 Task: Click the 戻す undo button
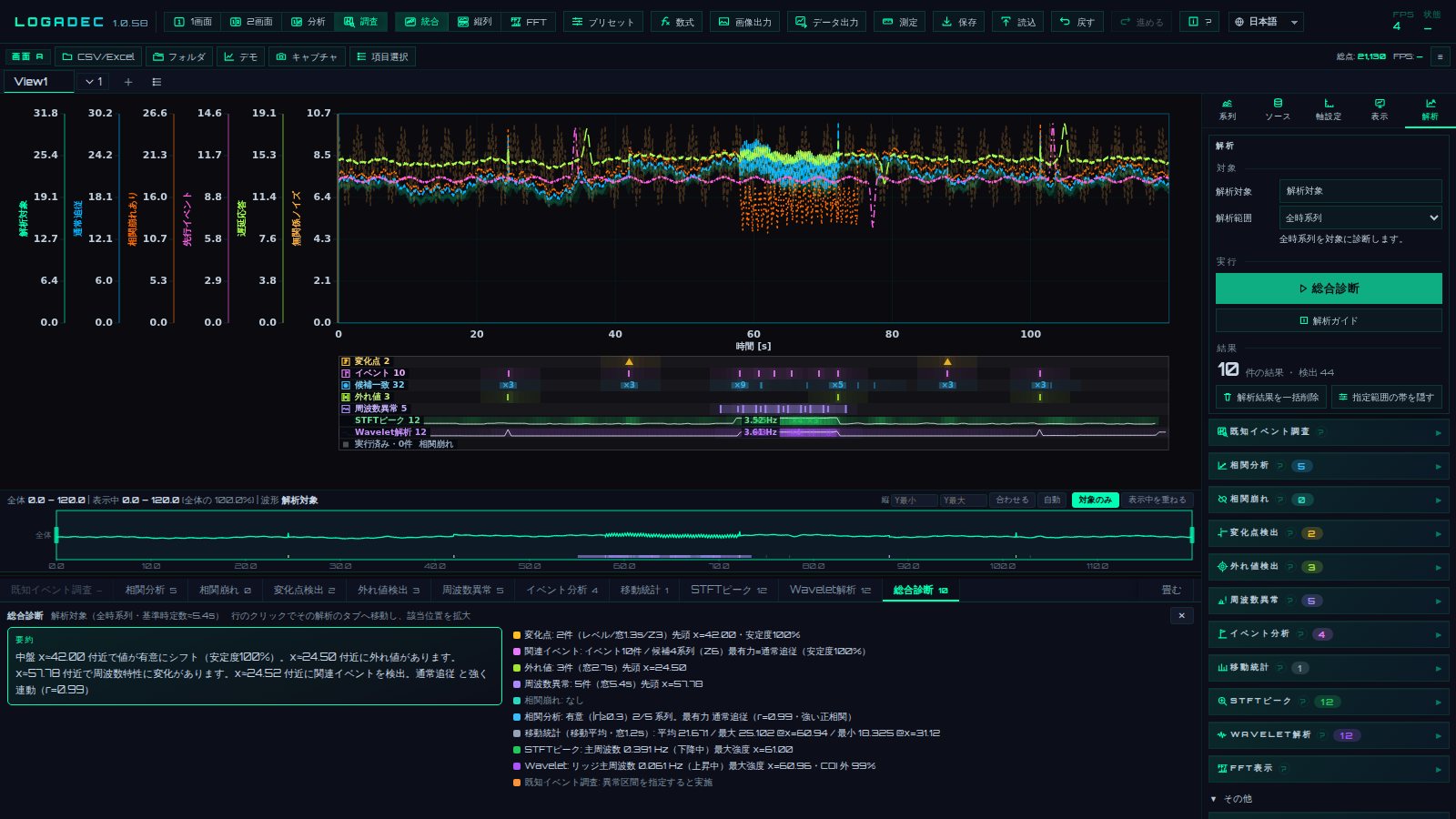point(1077,22)
